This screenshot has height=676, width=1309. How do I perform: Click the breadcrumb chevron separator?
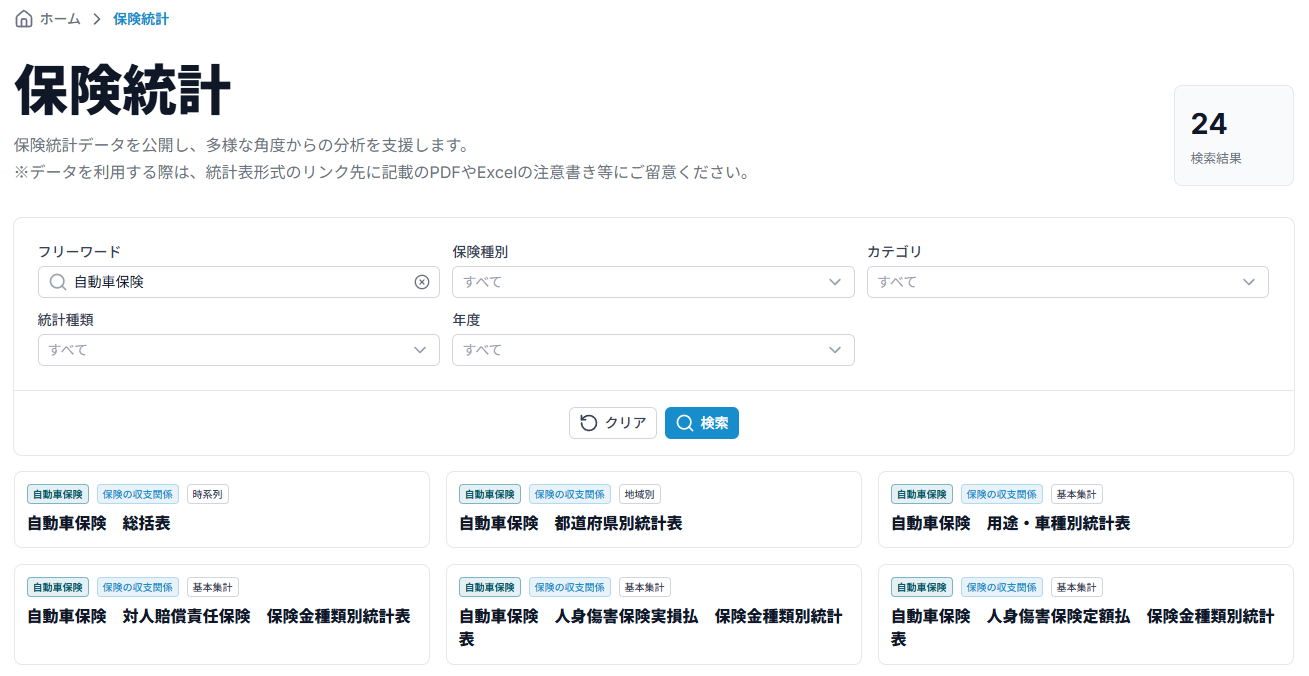(x=97, y=19)
